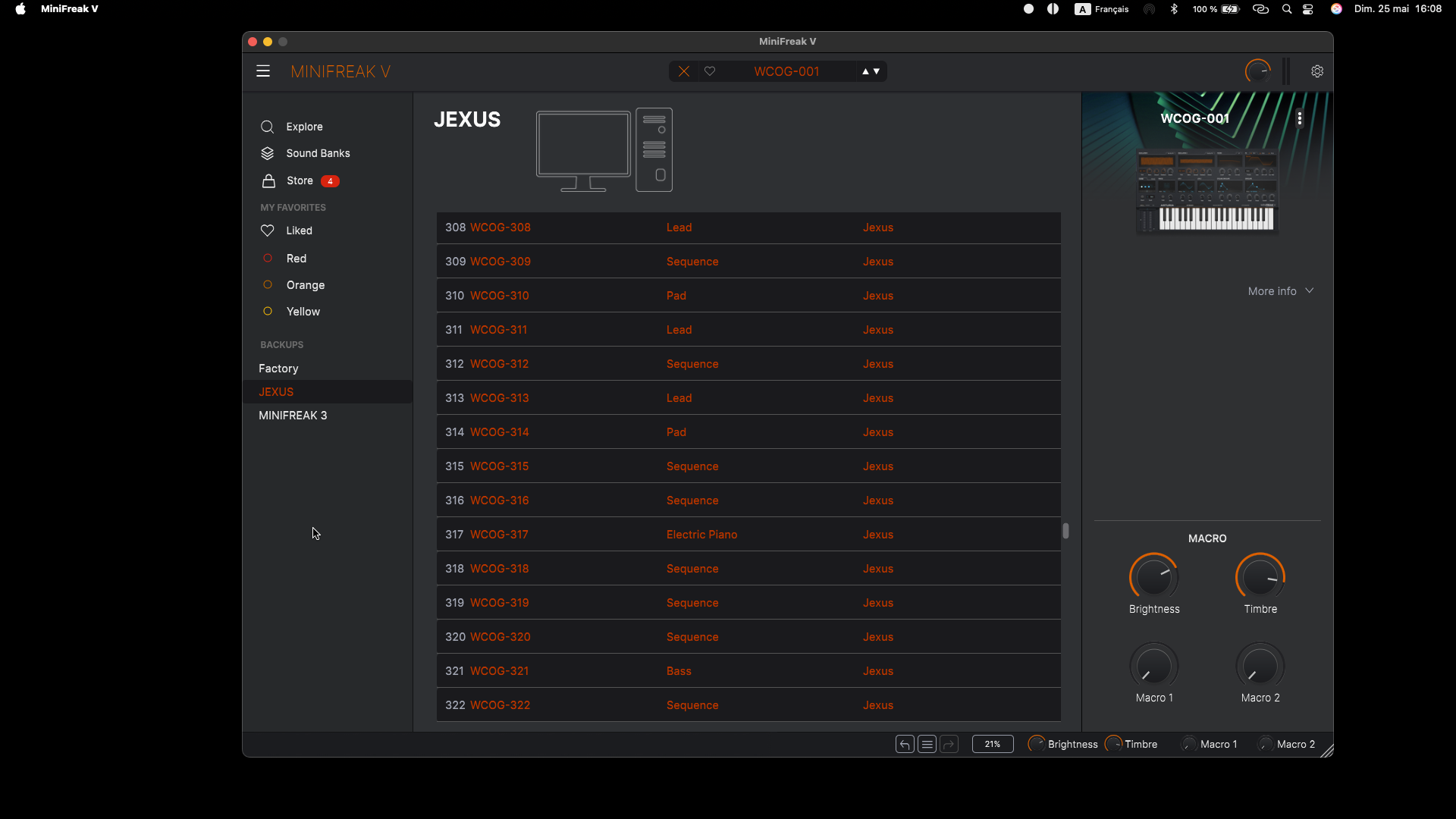Click Electric Piano type of WCOG-317
This screenshot has height=819, width=1456.
[701, 535]
